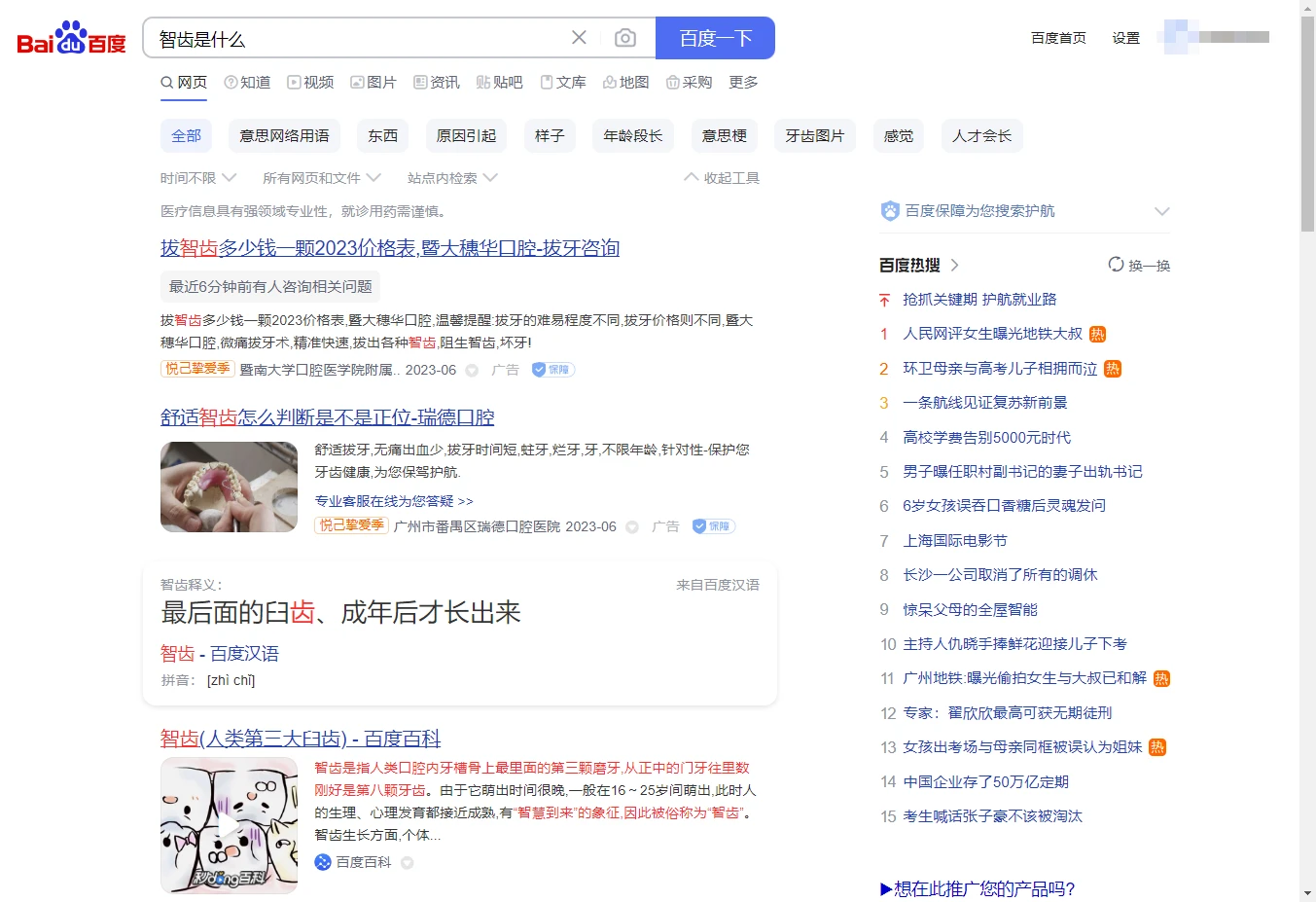
Task: Open ad result 拔智齿多少钱一颗2023价格表
Action: tap(390, 248)
